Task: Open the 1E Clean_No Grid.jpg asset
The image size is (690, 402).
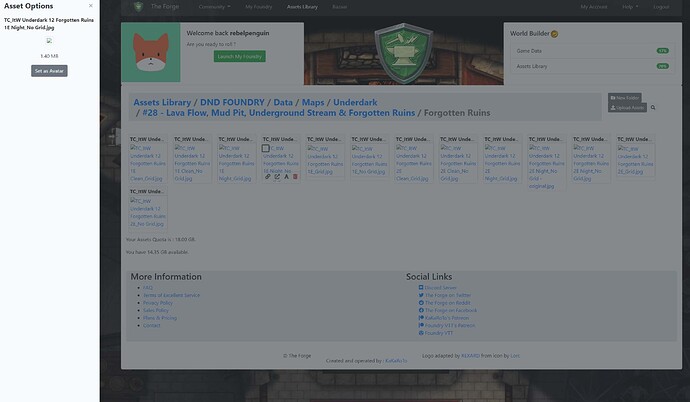Action: coord(192,159)
